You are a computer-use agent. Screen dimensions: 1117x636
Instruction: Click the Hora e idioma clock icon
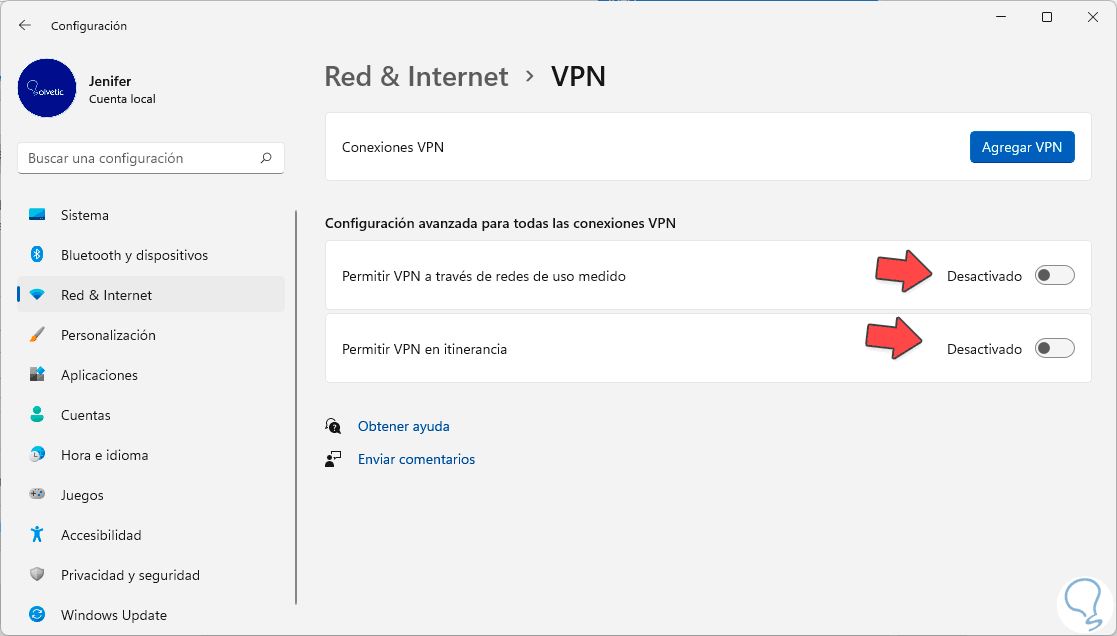pos(37,455)
